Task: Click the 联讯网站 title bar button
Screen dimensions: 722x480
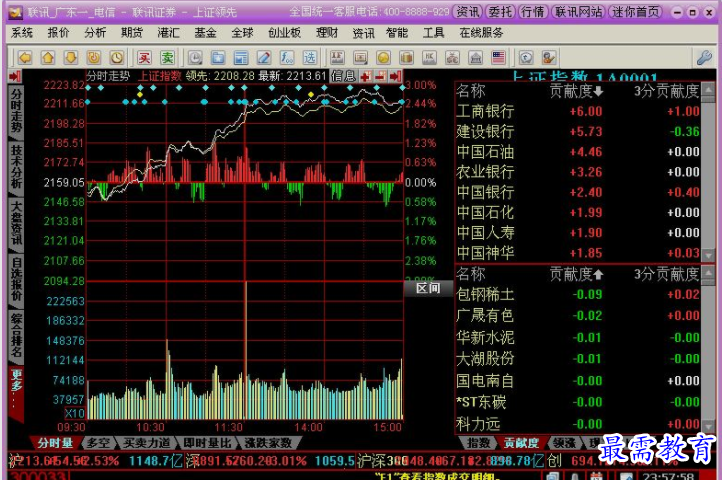Action: tap(578, 12)
